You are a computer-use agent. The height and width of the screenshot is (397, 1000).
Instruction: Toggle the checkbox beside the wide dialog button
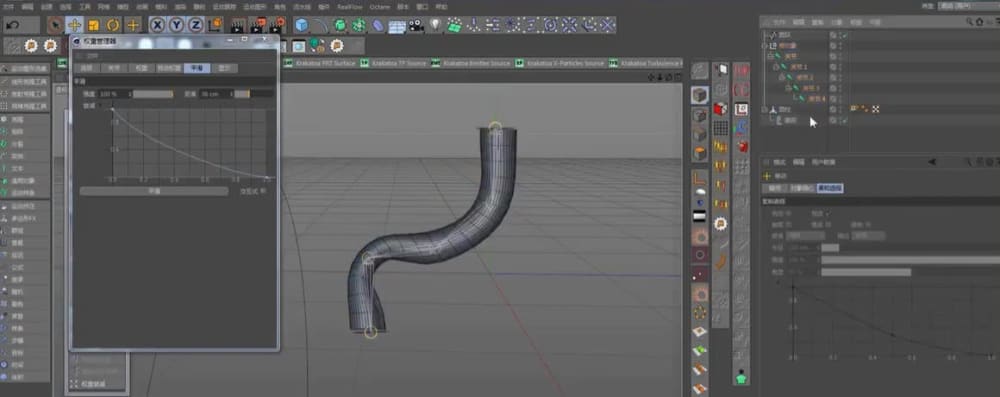tap(264, 190)
